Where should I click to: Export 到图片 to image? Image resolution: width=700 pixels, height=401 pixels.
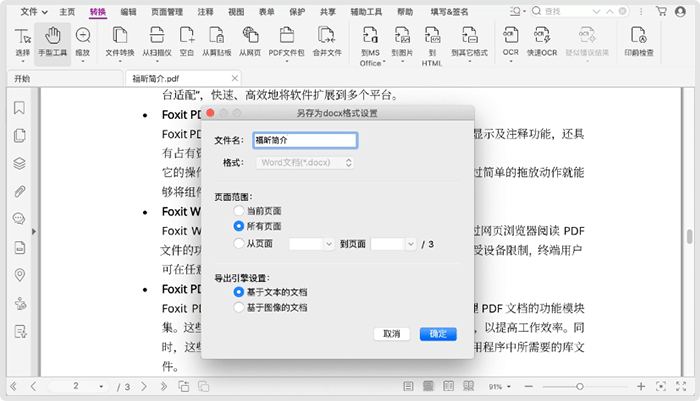tap(402, 43)
